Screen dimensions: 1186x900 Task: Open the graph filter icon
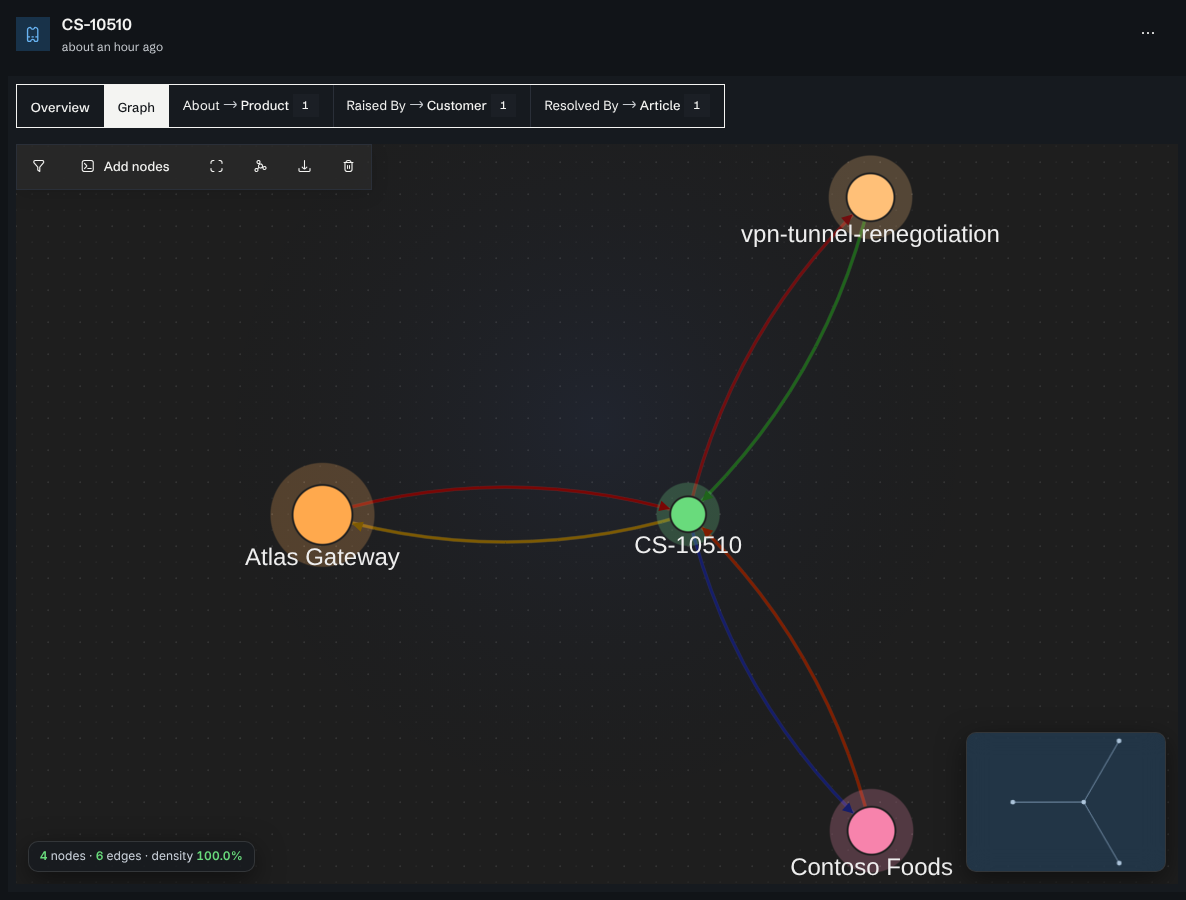(x=39, y=166)
